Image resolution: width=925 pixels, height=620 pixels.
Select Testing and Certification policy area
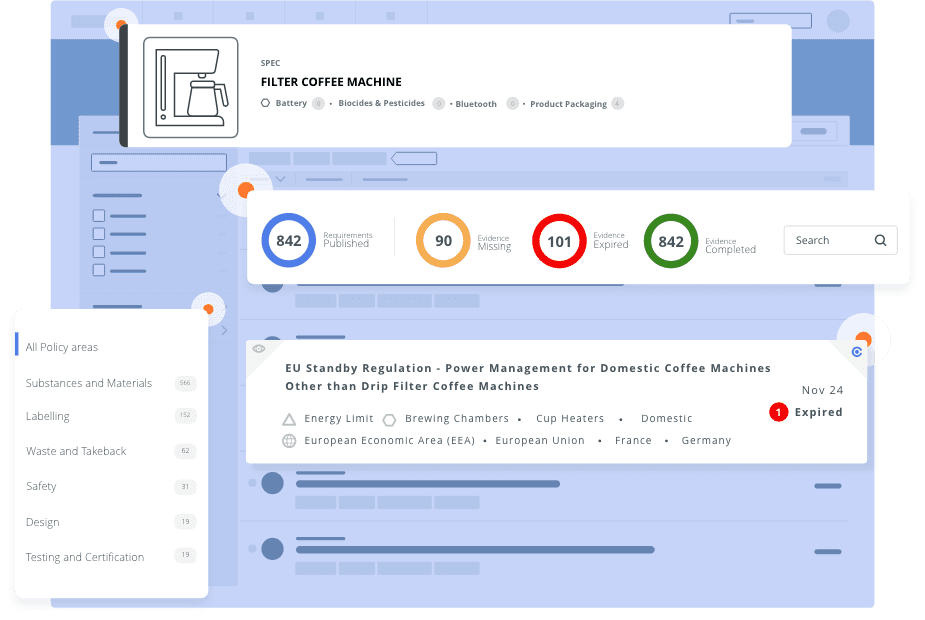coord(85,557)
